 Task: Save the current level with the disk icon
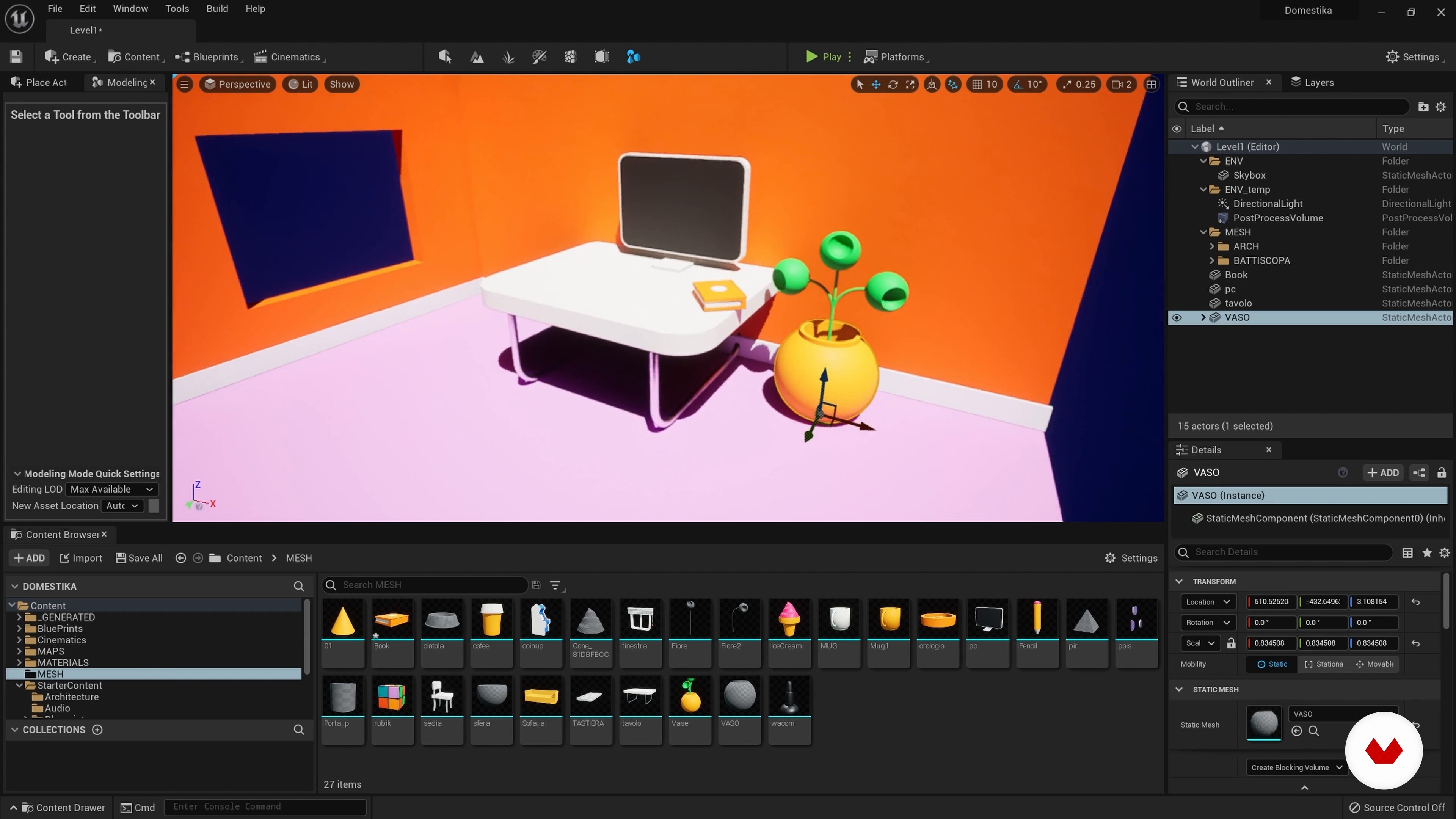point(16,56)
